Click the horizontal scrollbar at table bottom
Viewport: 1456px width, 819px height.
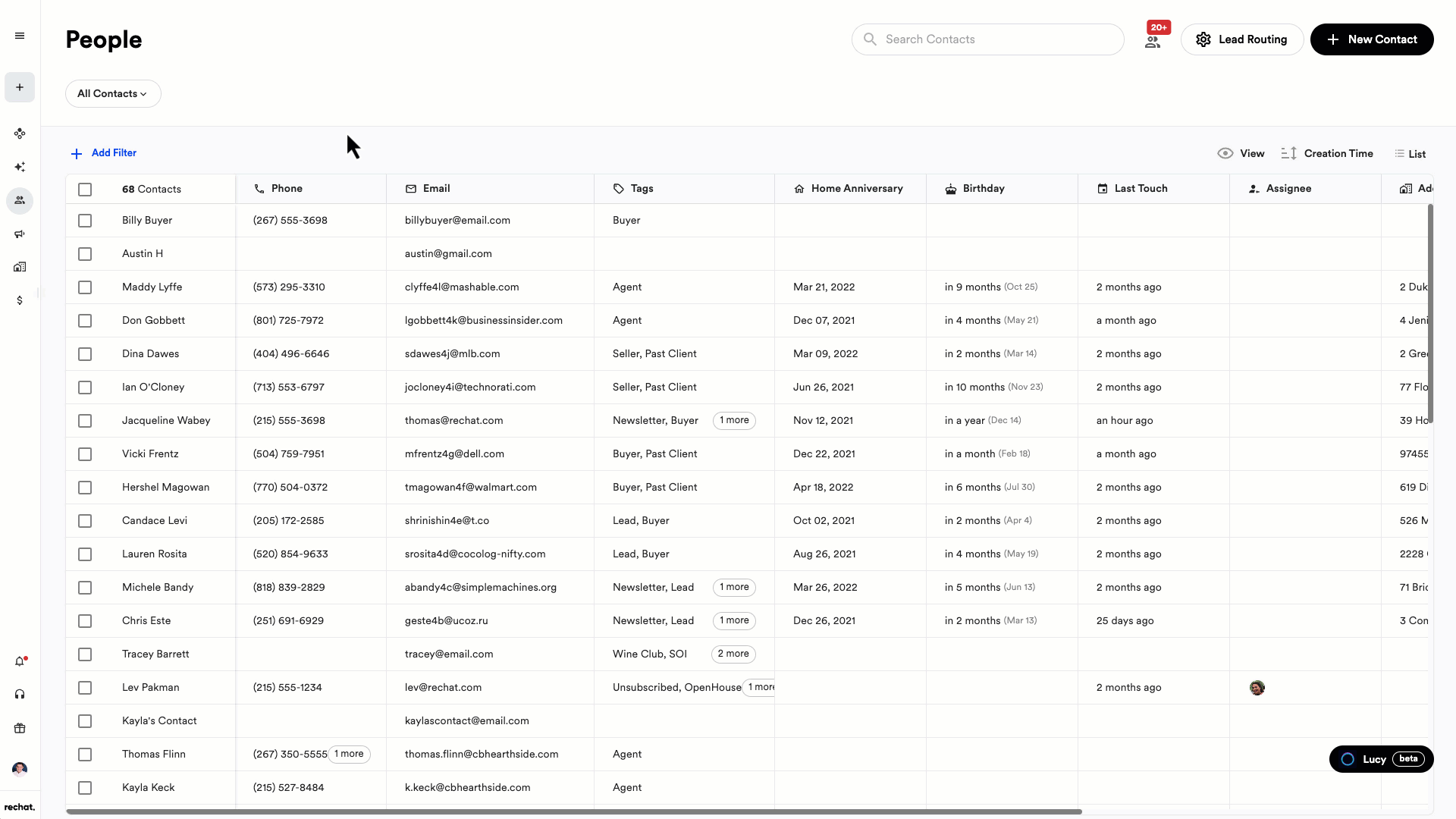click(x=573, y=811)
